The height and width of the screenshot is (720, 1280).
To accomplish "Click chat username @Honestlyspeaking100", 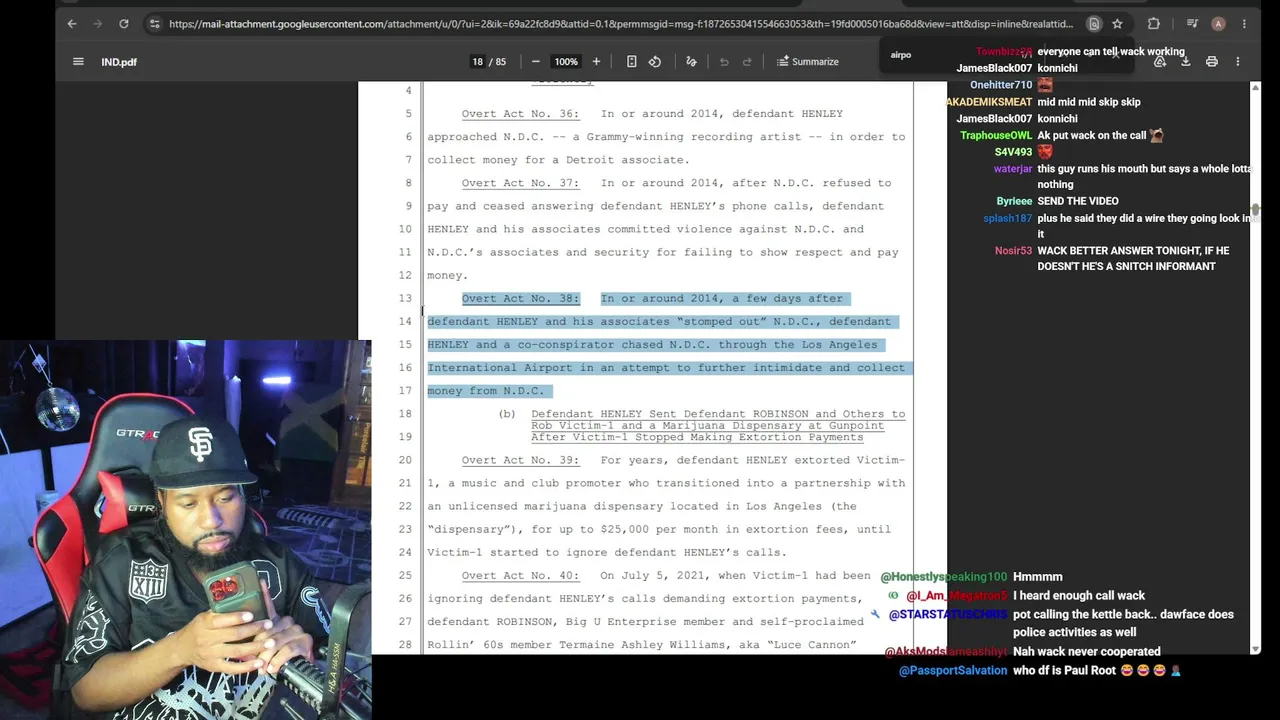I will [x=944, y=577].
